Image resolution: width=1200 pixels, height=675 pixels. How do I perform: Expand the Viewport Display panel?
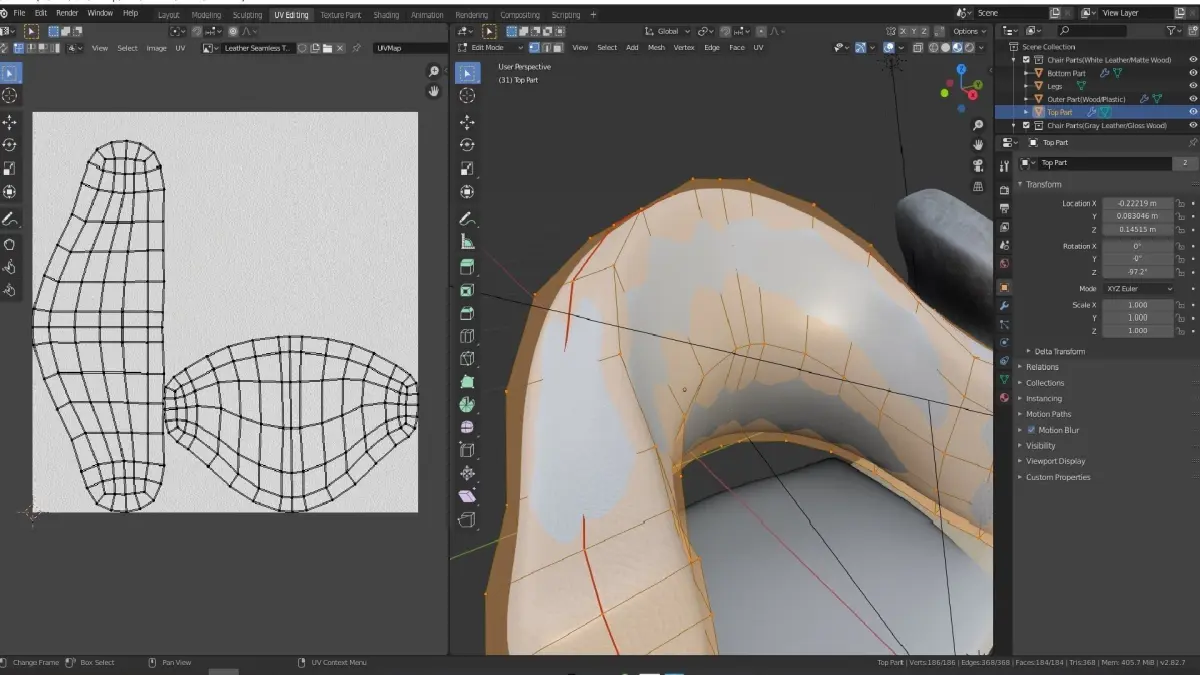tap(1055, 461)
